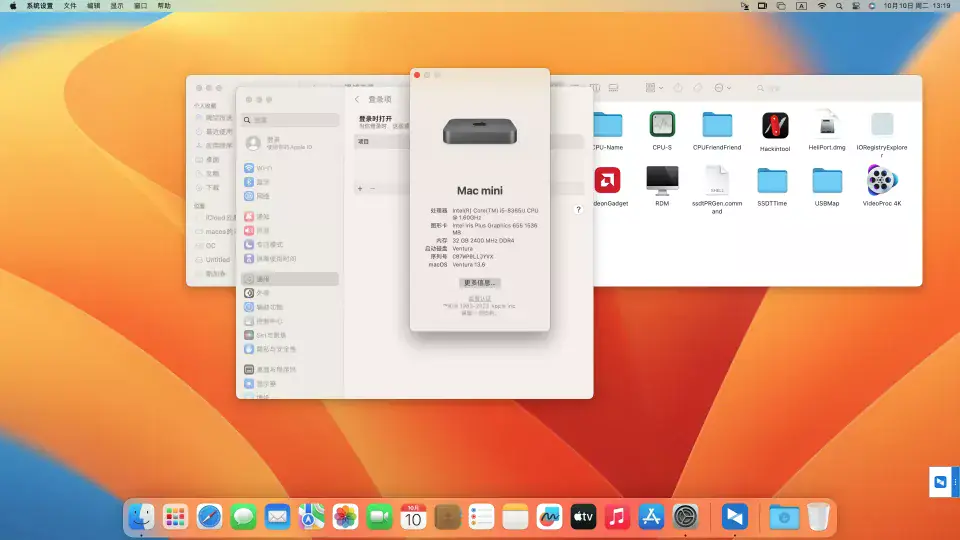
Task: Select 最近使用 in Finder sidebar
Action: pyautogui.click(x=214, y=132)
